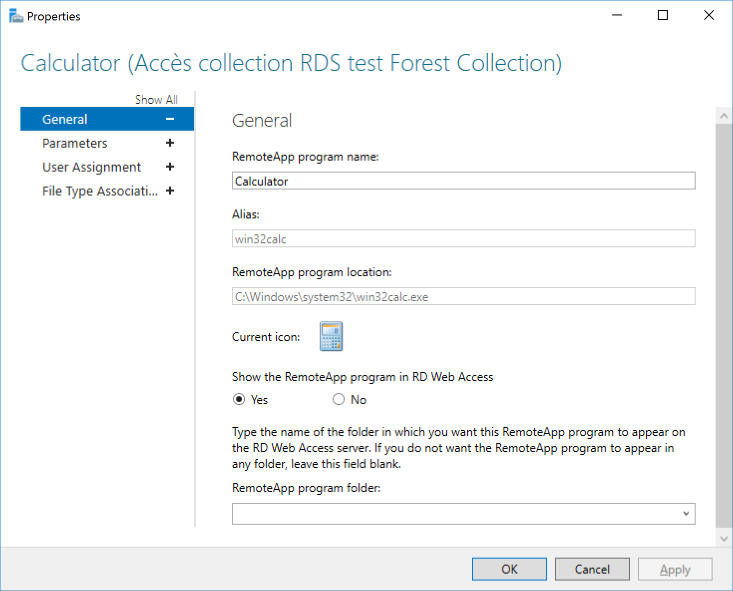Click the scrollbar up arrow

724,115
